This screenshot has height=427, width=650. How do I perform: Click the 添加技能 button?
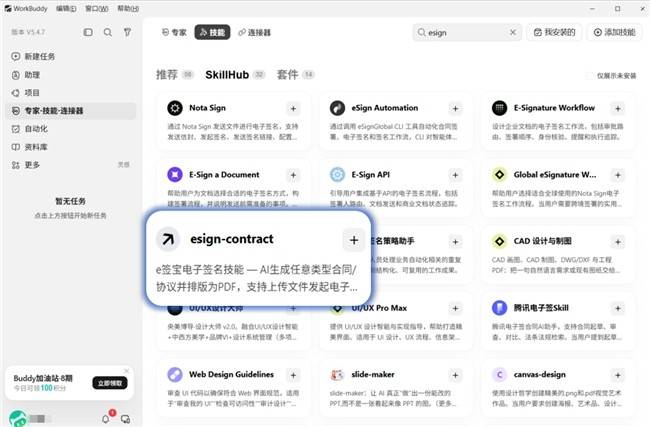click(614, 32)
